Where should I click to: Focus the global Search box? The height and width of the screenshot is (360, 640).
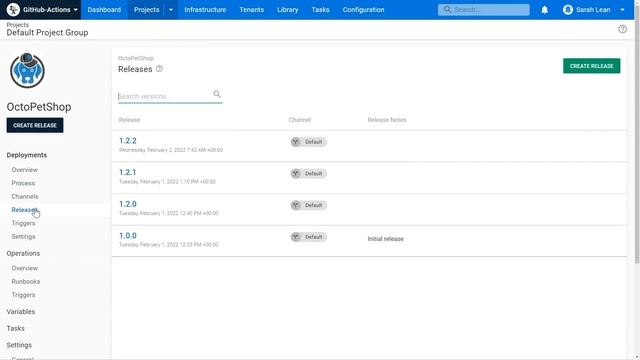(x=484, y=9)
